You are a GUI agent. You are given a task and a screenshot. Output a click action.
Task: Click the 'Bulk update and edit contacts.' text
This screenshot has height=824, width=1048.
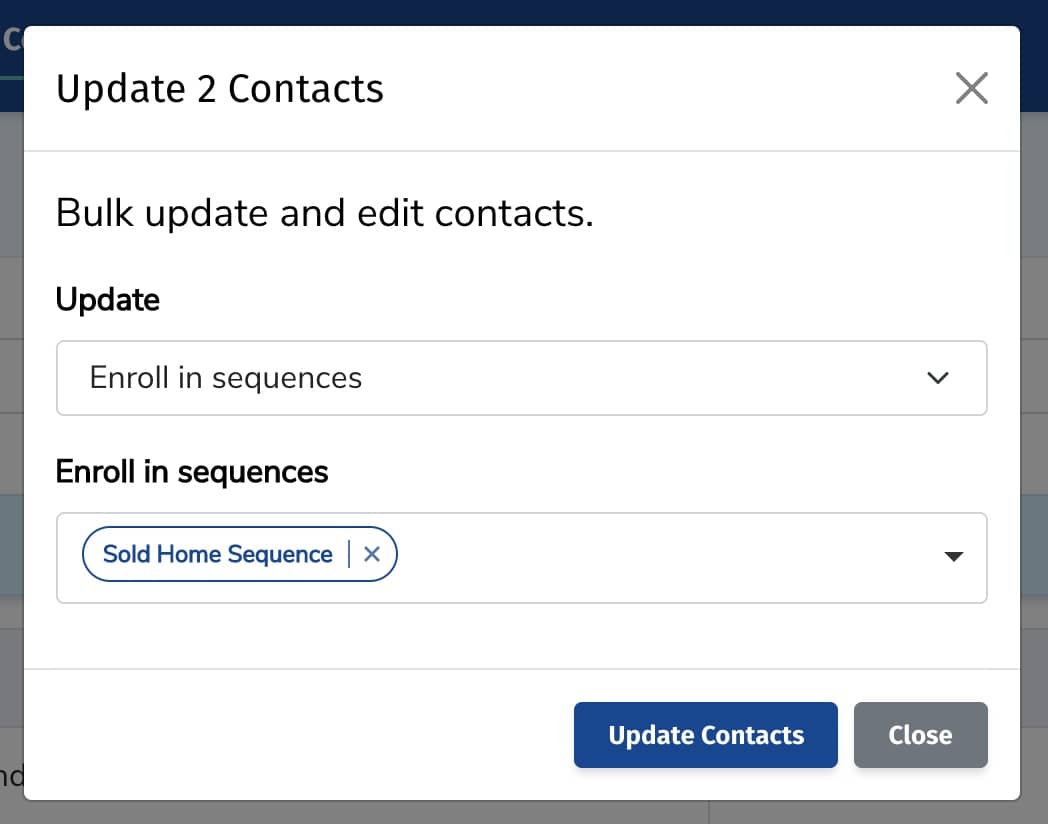[325, 213]
